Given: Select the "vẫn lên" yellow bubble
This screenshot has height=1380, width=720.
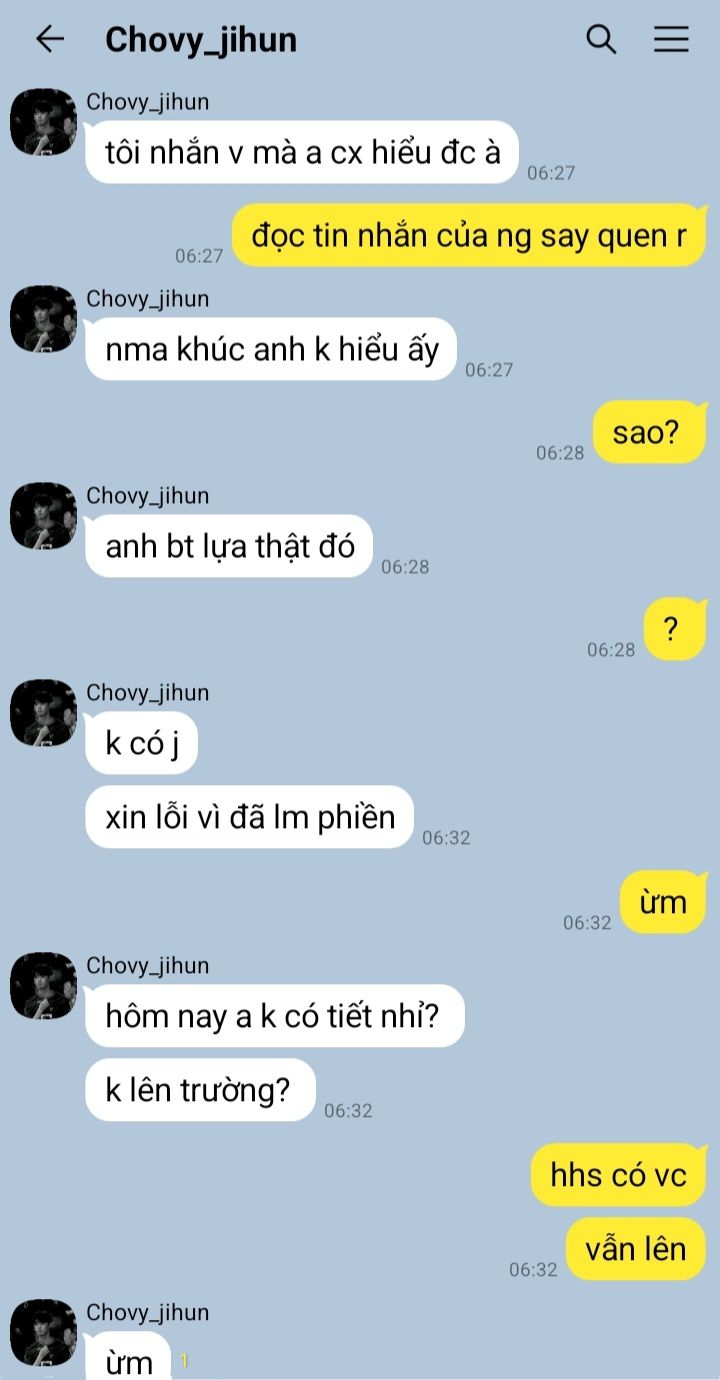Looking at the screenshot, I should (x=636, y=1249).
